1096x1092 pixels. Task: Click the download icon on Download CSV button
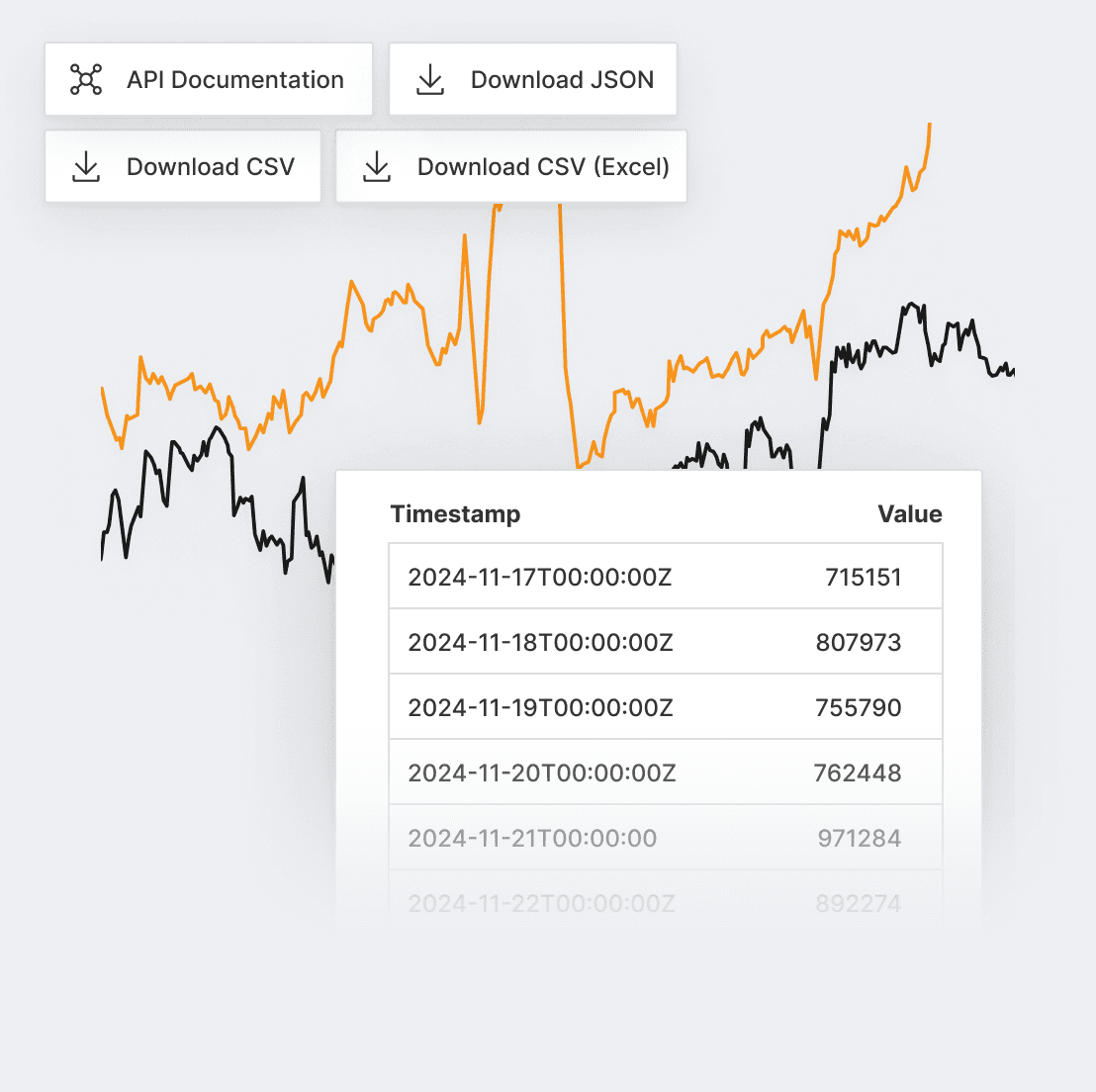coord(86,166)
